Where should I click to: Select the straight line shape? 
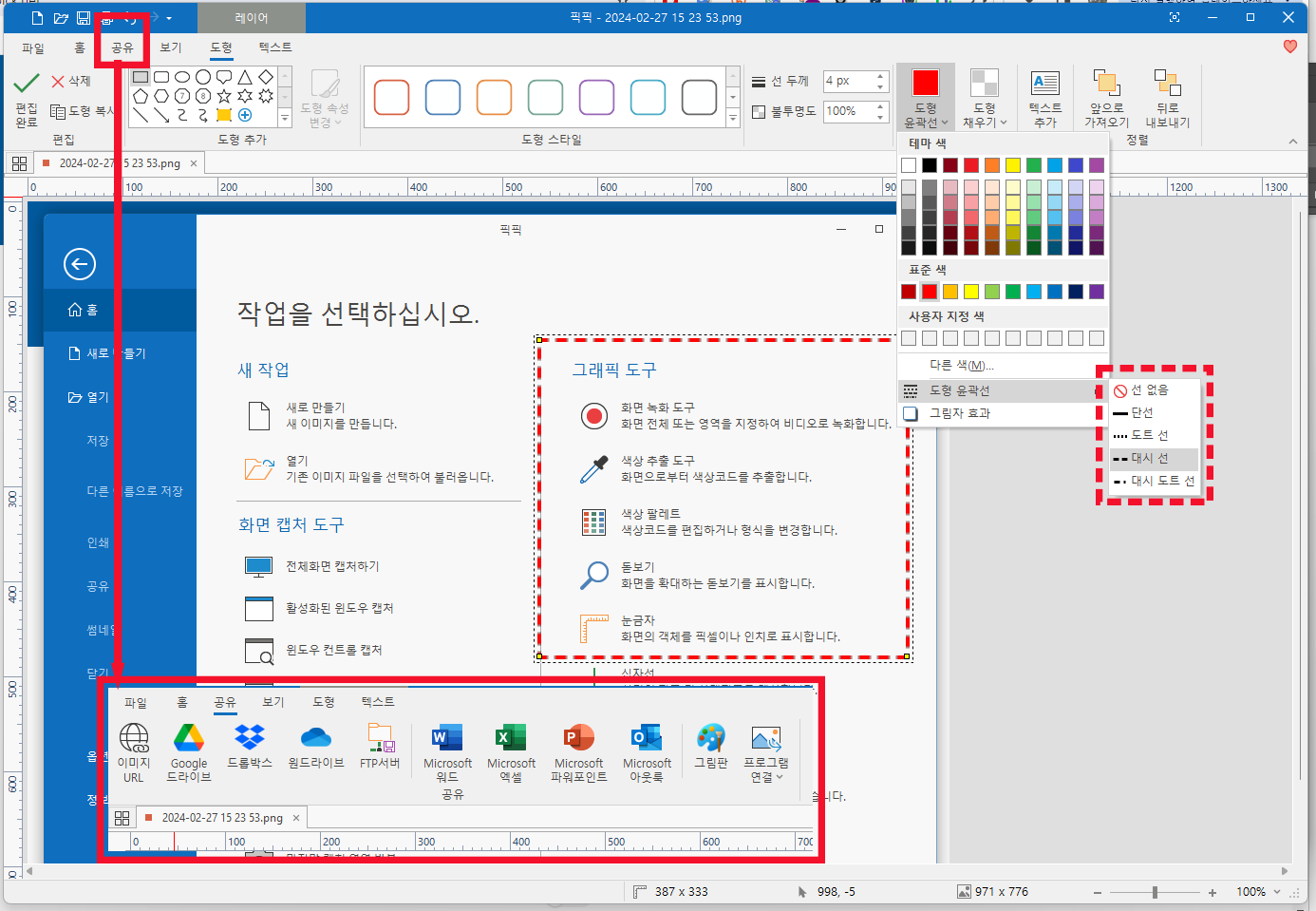(141, 115)
